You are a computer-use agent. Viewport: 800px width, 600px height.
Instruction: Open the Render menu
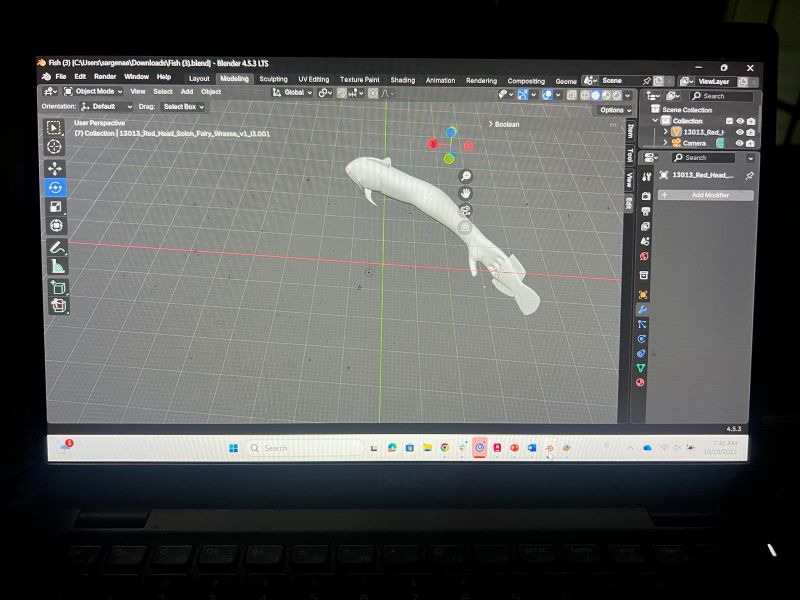click(104, 77)
